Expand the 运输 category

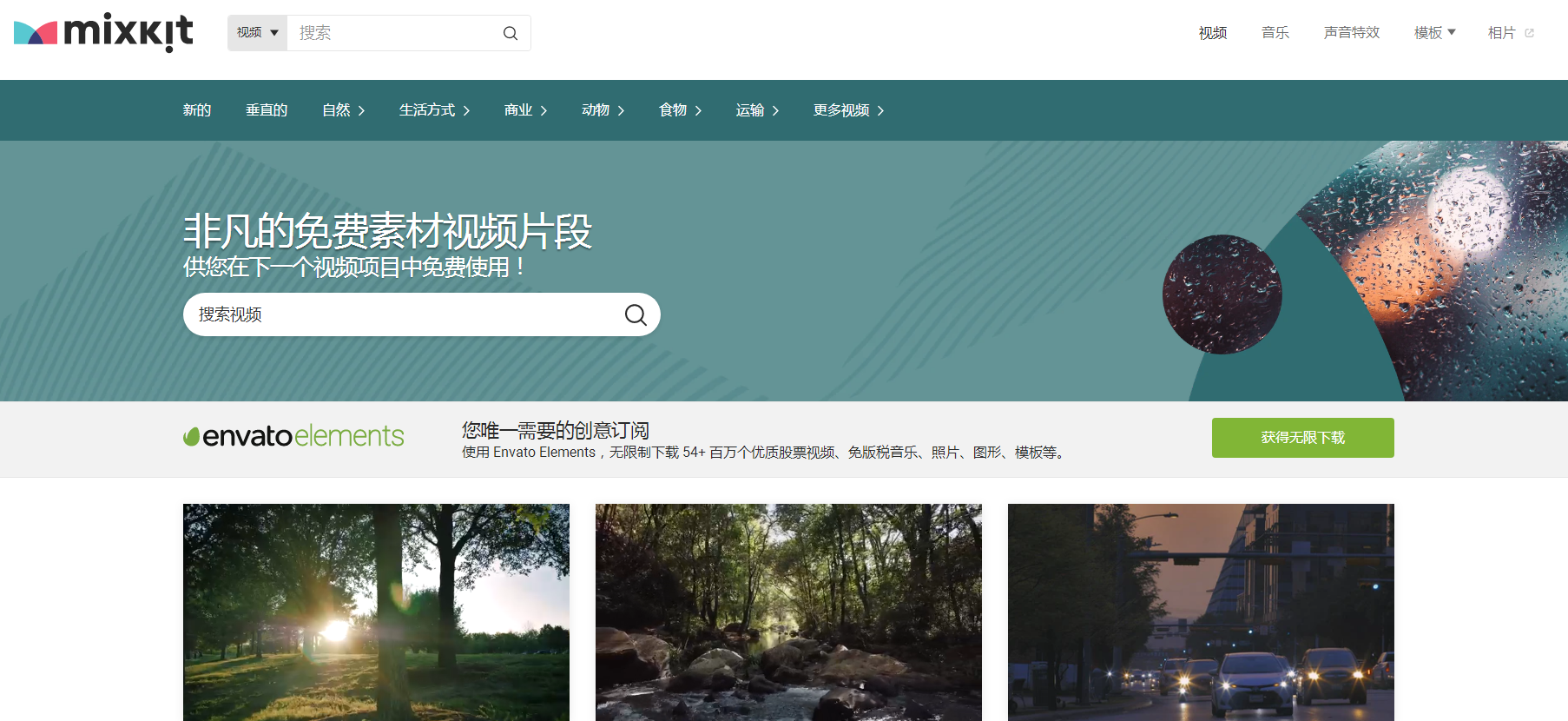(x=757, y=110)
